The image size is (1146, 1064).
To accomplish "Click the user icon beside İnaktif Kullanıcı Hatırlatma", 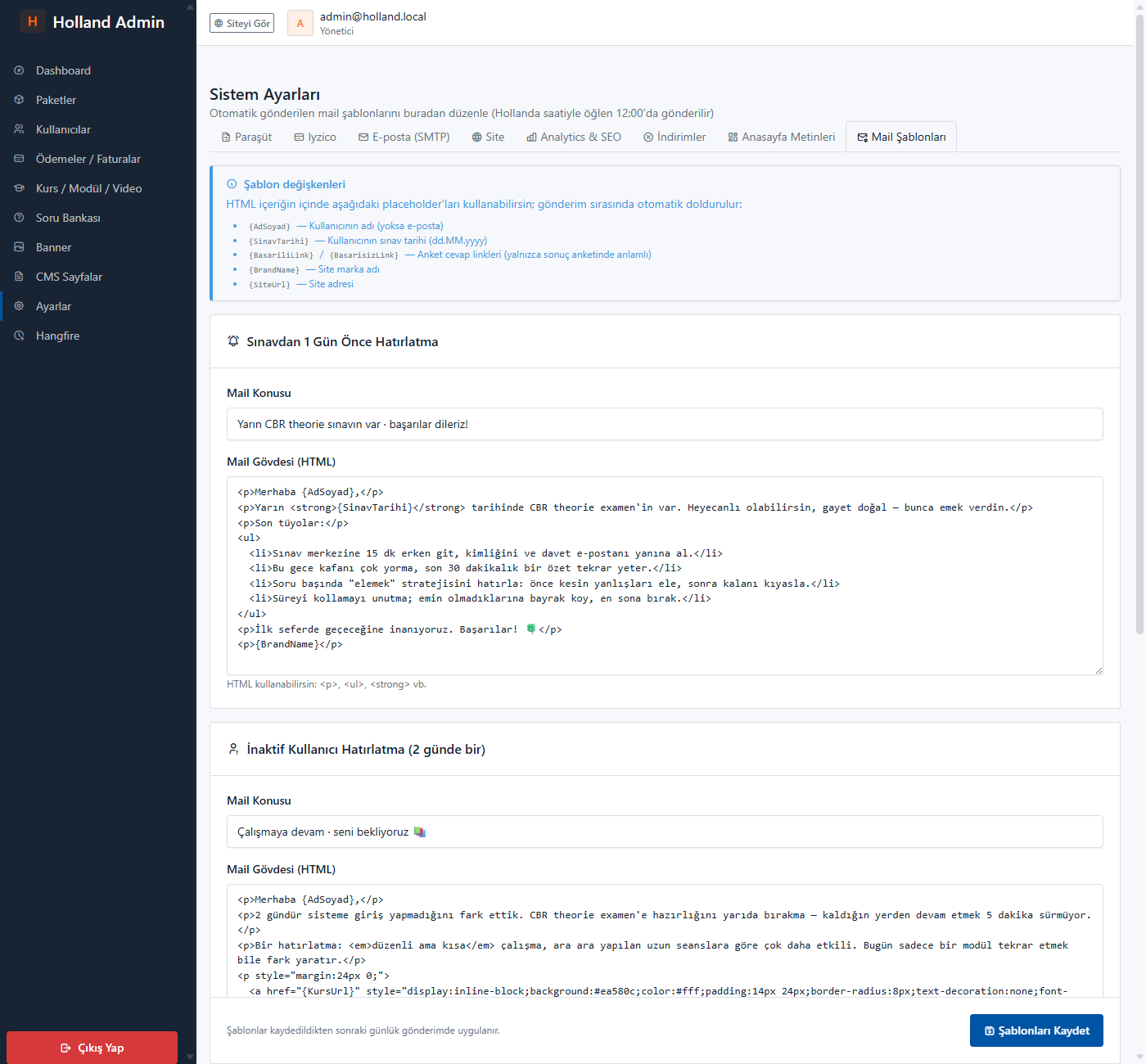I will (x=233, y=749).
